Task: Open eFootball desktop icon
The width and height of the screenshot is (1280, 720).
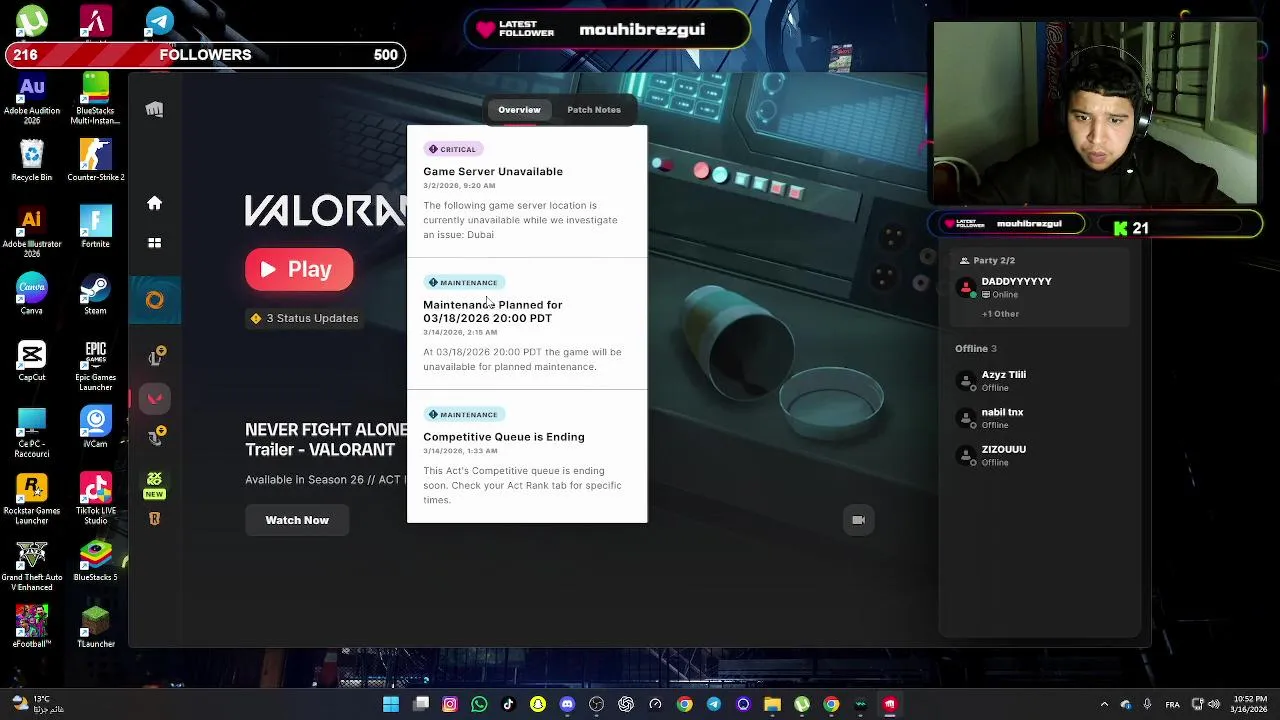Action: [x=32, y=626]
